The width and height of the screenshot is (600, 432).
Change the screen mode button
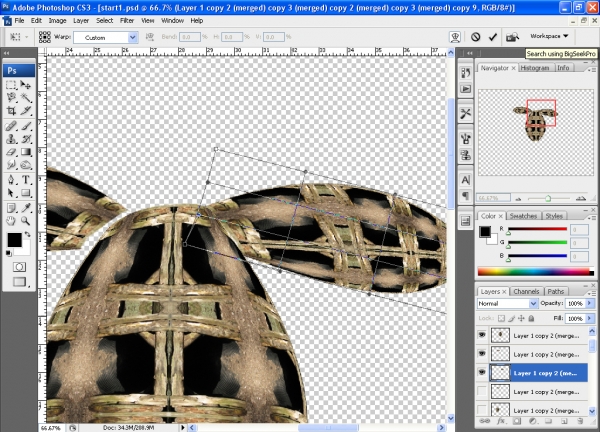19,282
